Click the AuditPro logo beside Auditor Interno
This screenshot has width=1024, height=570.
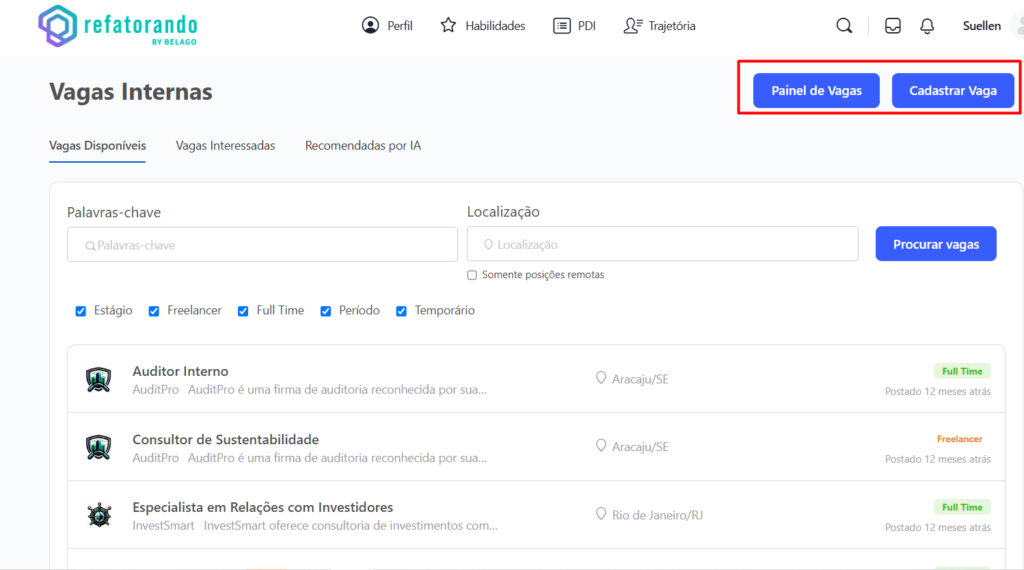pos(98,379)
